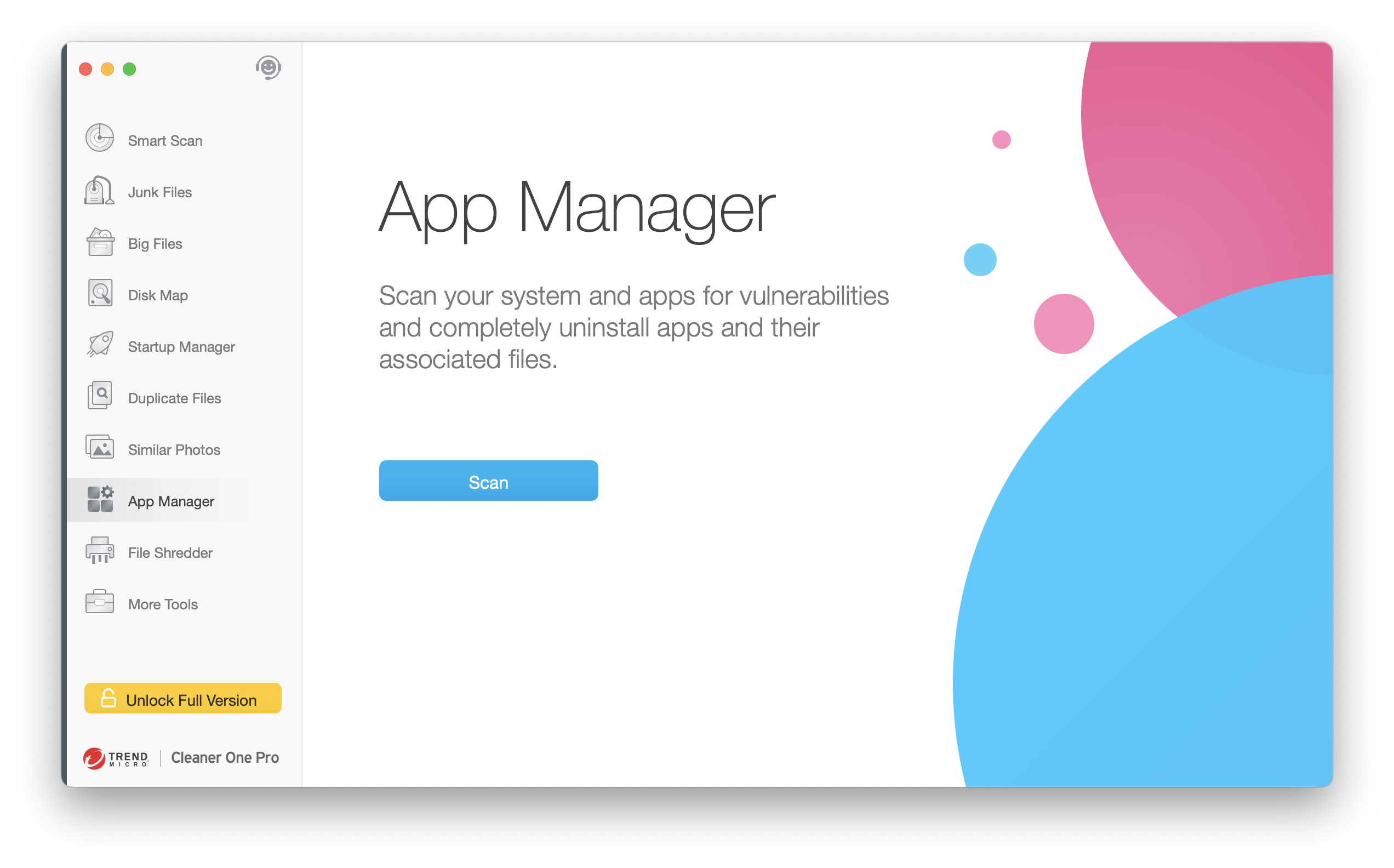Click Unlock Full Version button

click(x=183, y=699)
